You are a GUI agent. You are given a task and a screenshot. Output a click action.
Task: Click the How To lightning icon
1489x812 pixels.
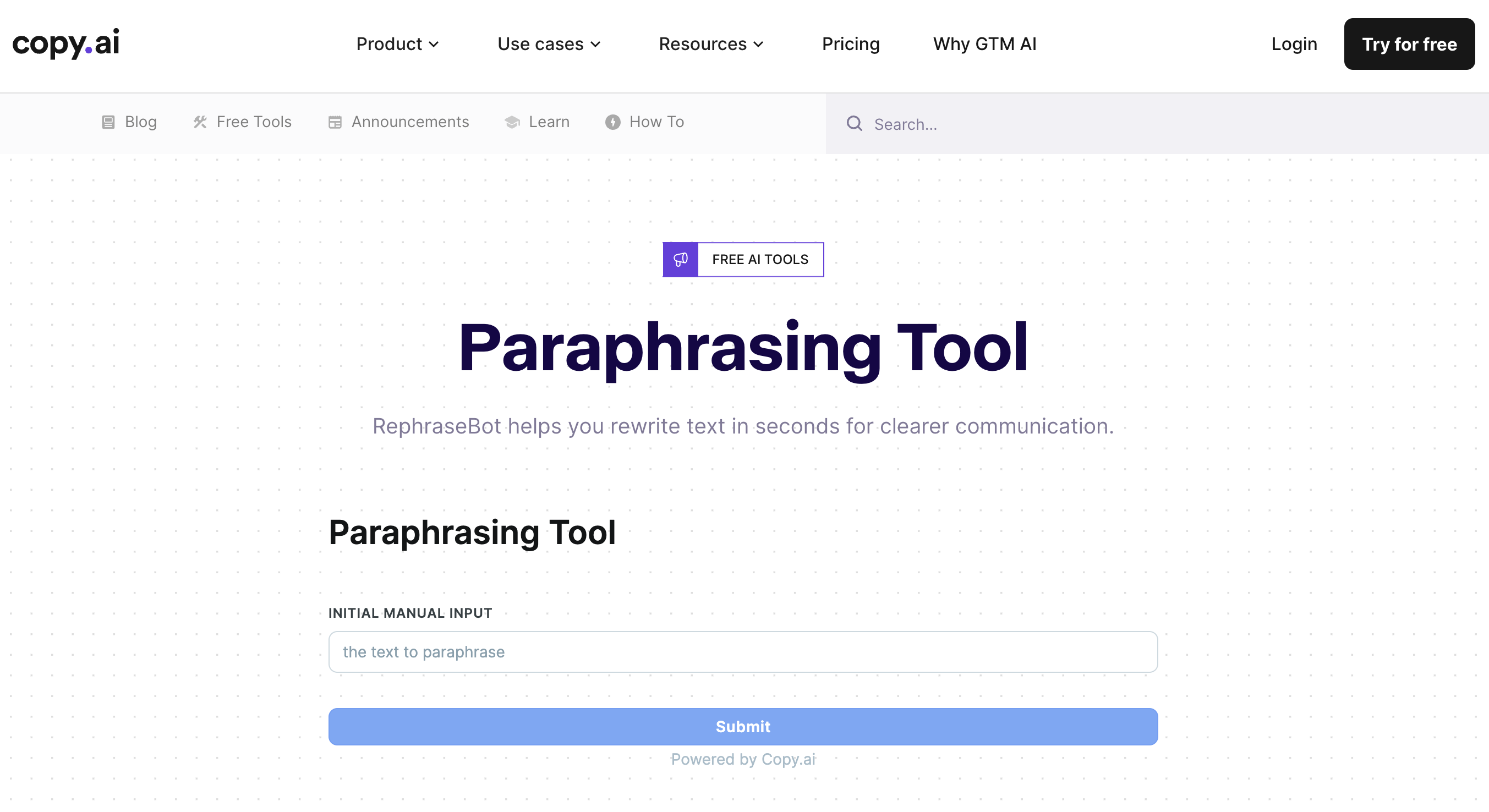coord(612,122)
